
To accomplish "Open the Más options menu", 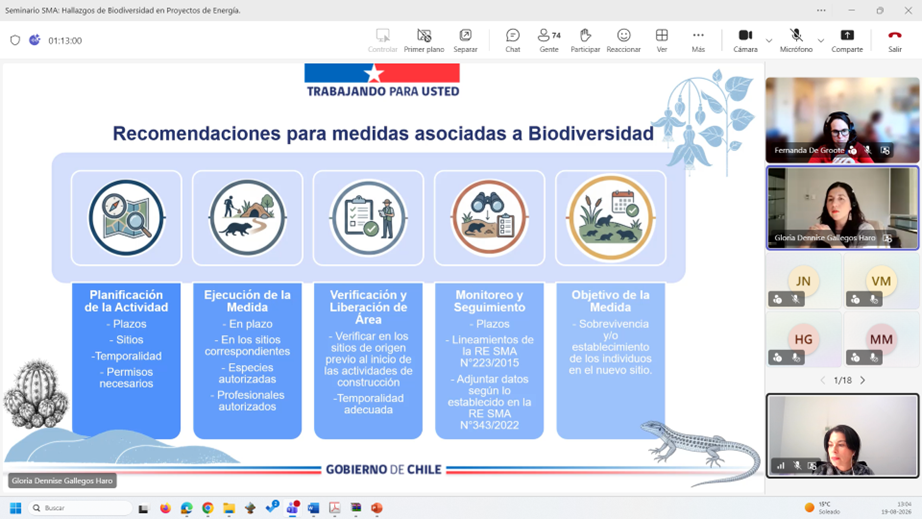I will coord(698,41).
